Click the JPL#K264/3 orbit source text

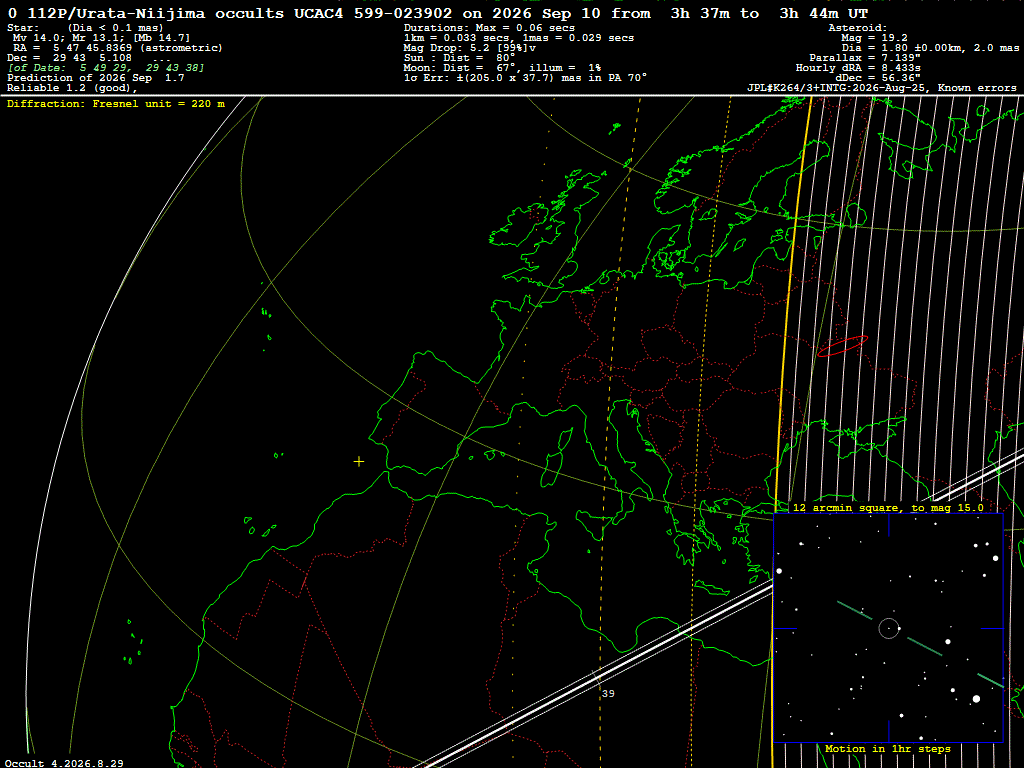coord(882,88)
